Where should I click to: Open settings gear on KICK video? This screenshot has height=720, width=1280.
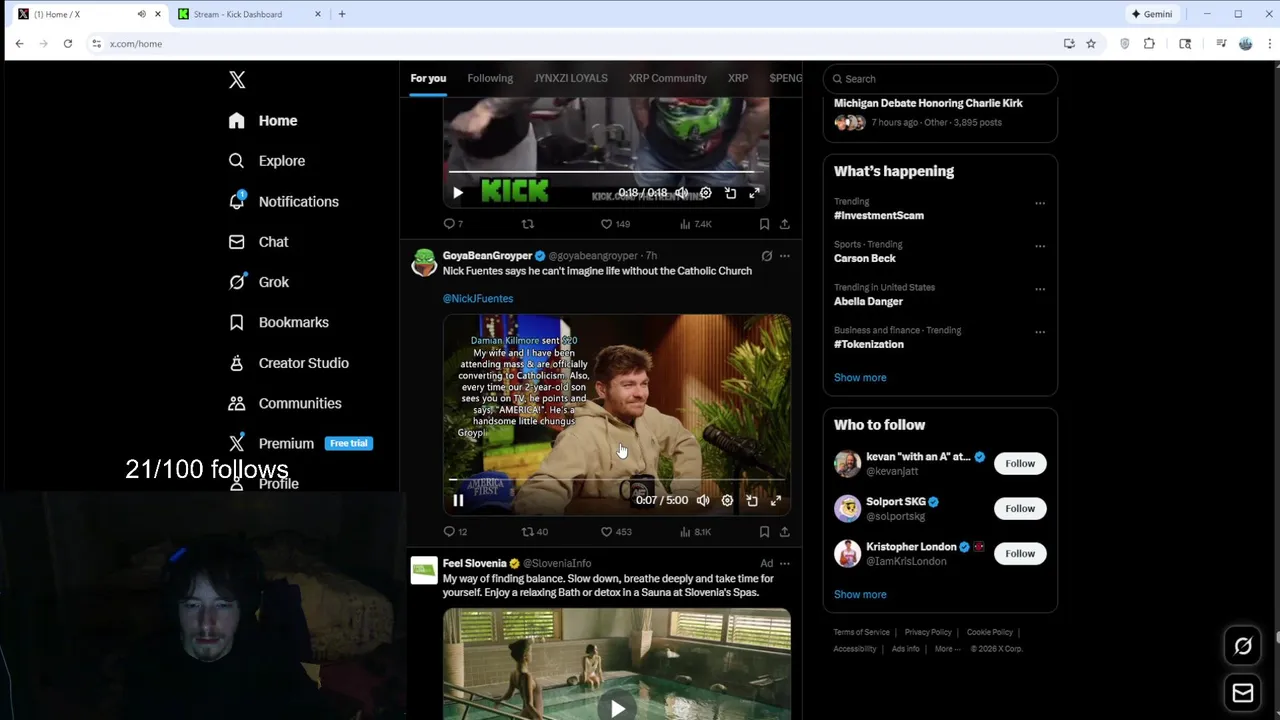706,193
